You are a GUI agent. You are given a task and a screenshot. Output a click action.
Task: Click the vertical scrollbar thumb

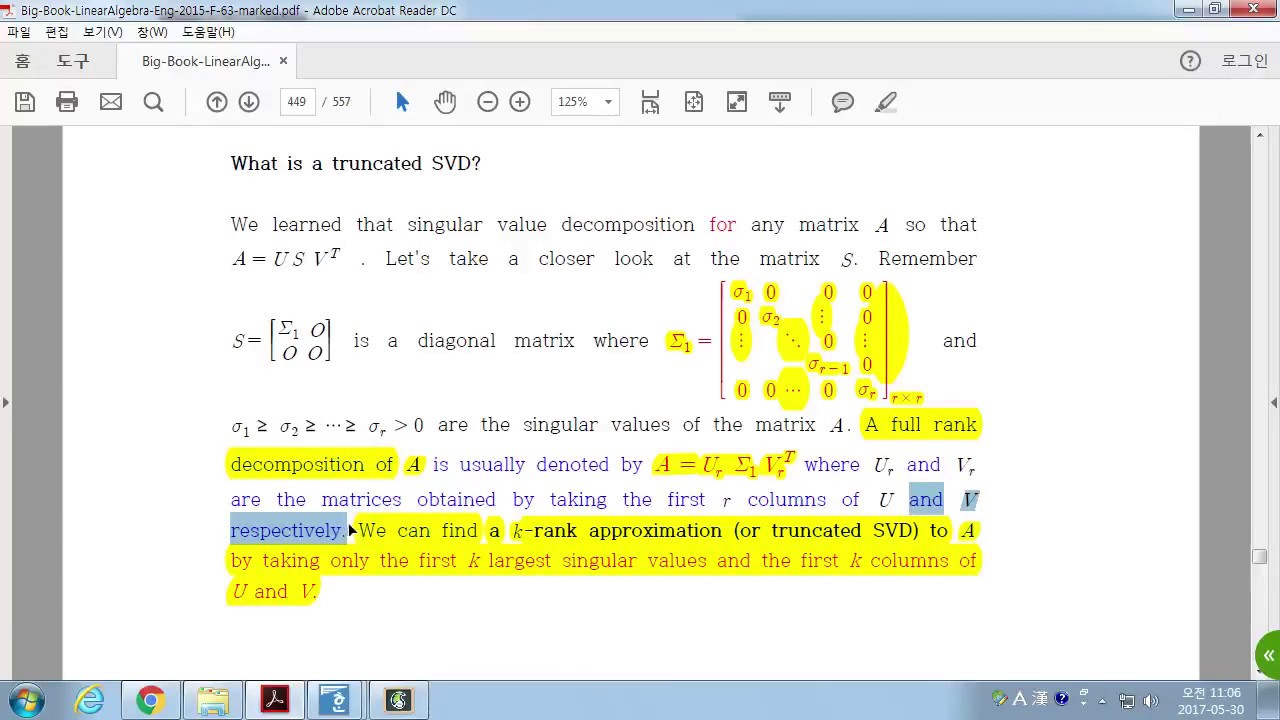click(x=1260, y=557)
